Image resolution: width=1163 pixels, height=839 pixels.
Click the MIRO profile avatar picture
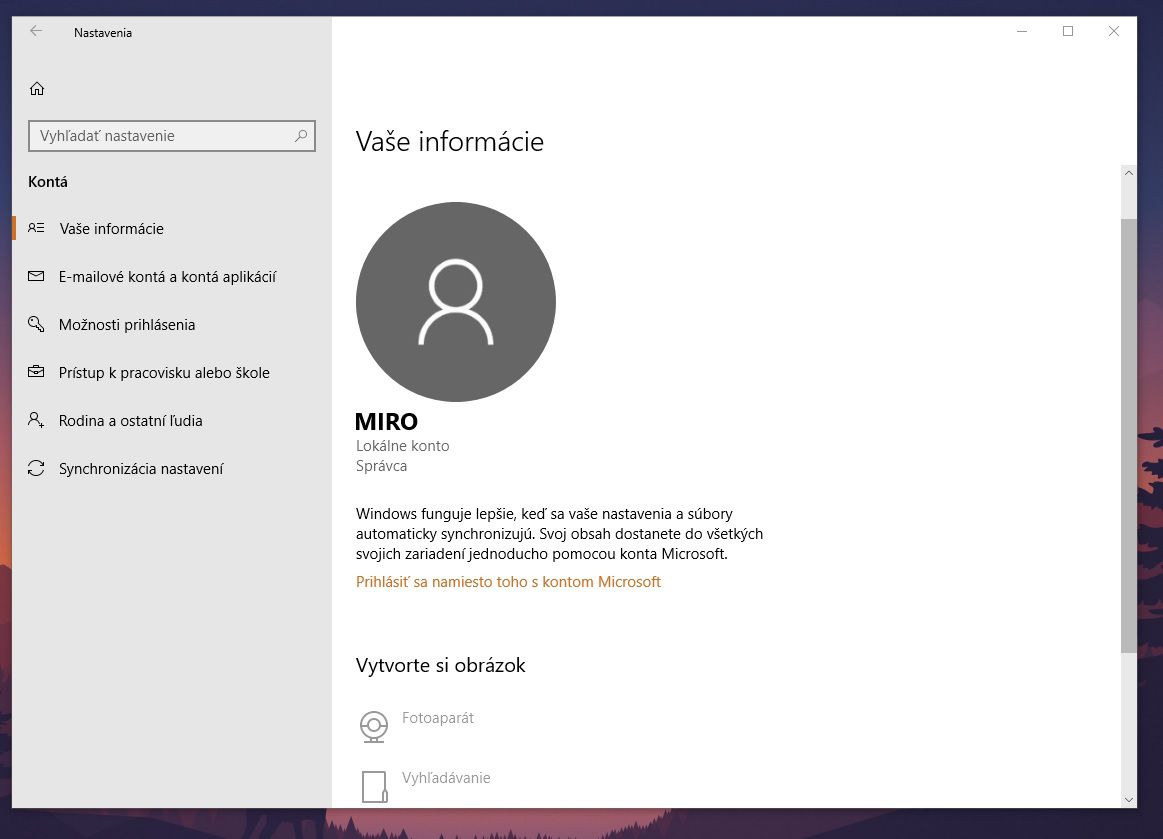tap(455, 302)
